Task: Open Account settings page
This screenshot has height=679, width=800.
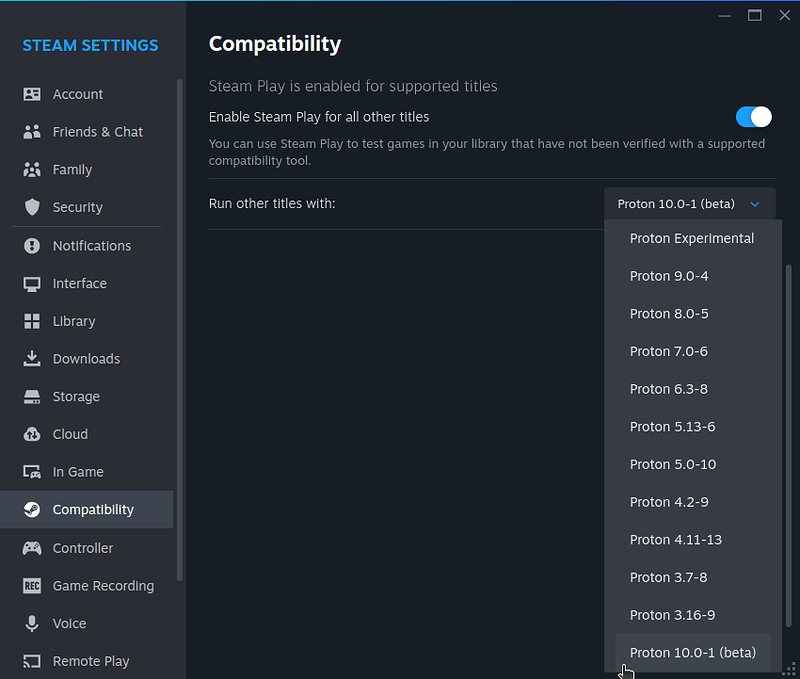Action: (x=87, y=94)
